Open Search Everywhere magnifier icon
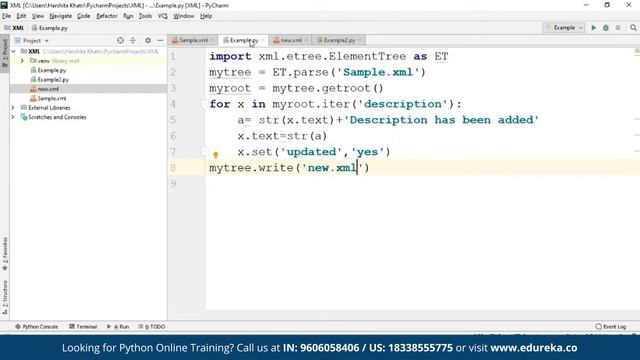640x360 pixels. 633,28
